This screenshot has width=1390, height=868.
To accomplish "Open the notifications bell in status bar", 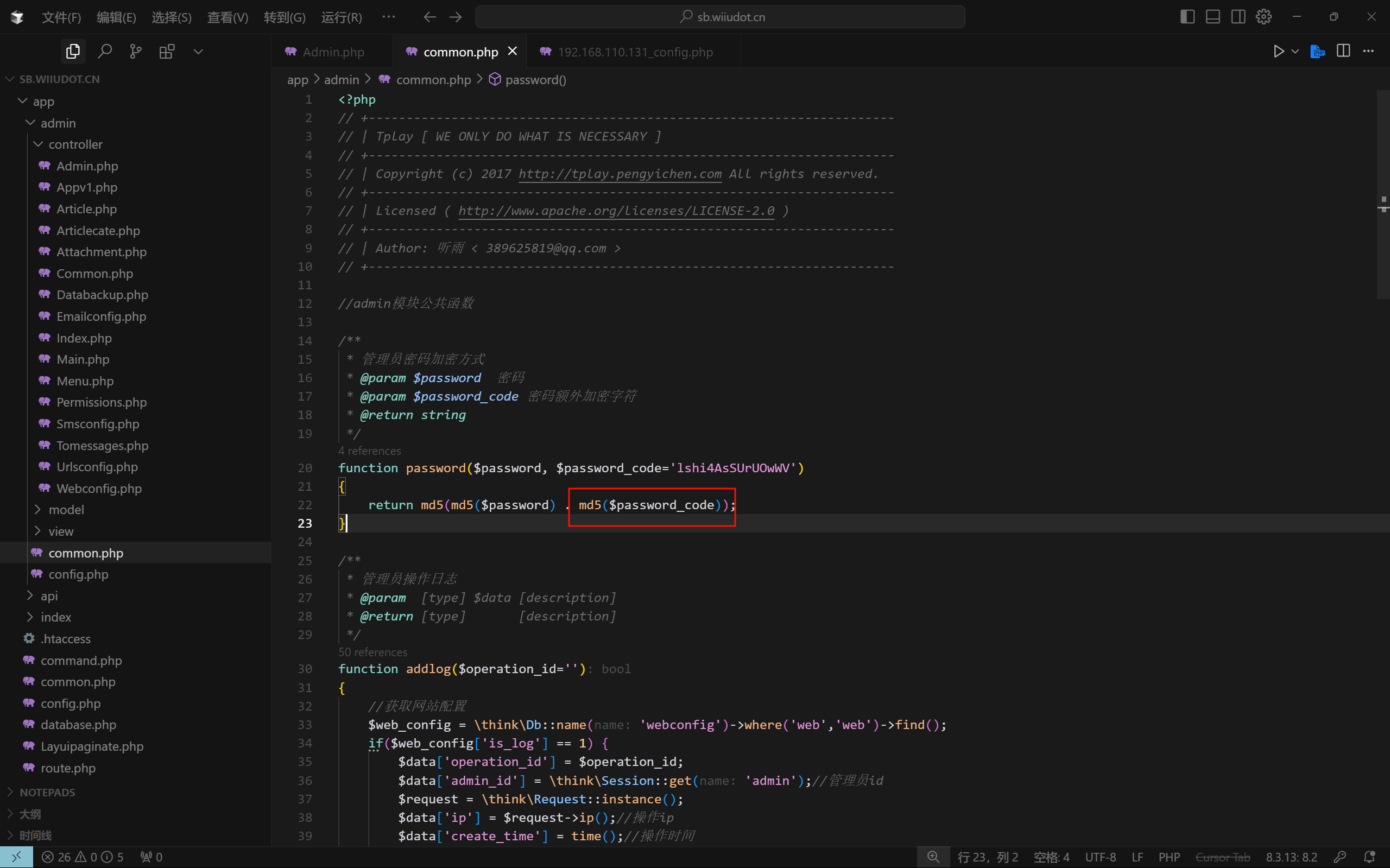I will click(1370, 857).
